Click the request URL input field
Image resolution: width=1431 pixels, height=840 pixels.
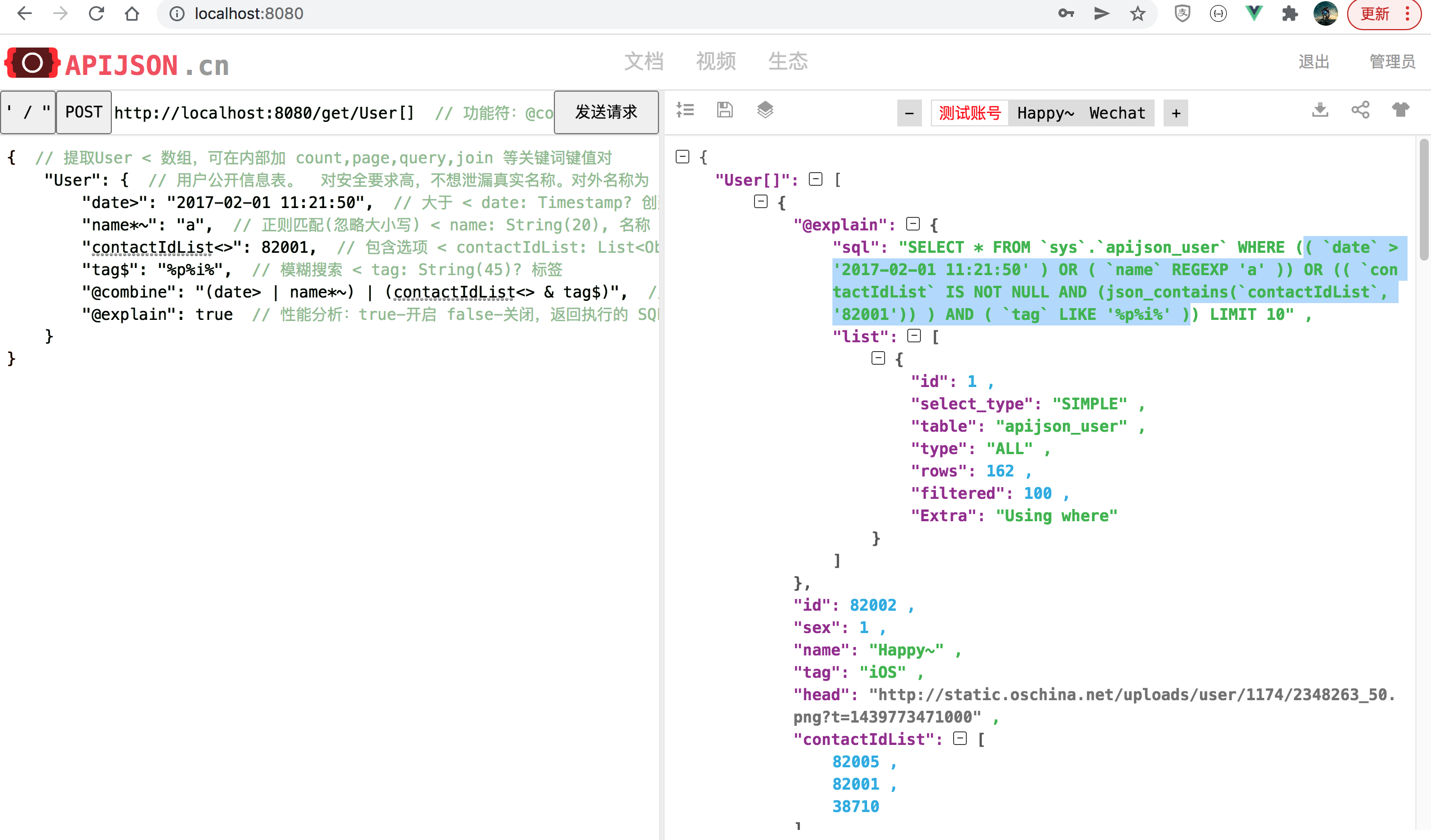tap(264, 113)
